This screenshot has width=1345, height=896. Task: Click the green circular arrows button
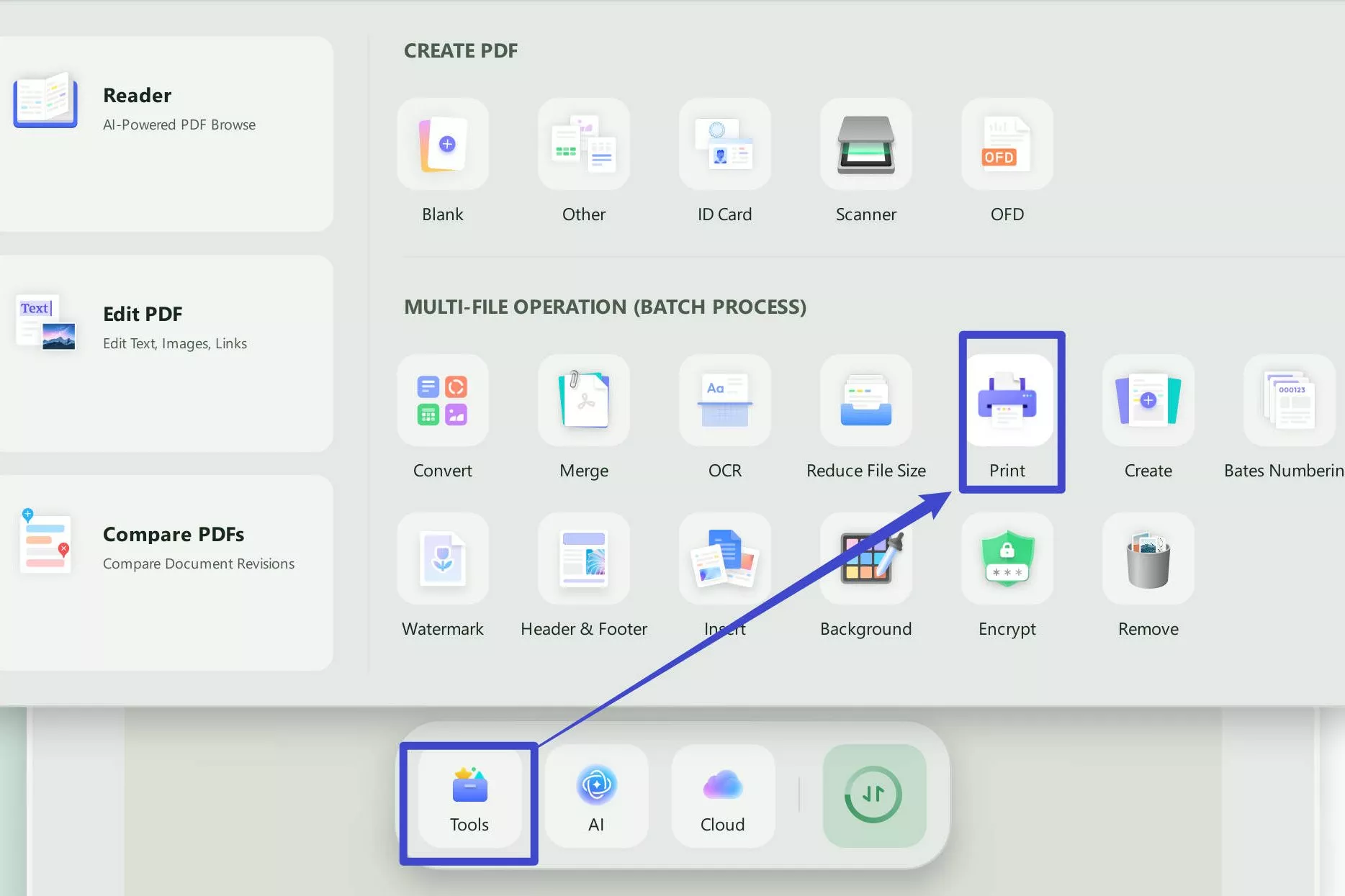(874, 796)
